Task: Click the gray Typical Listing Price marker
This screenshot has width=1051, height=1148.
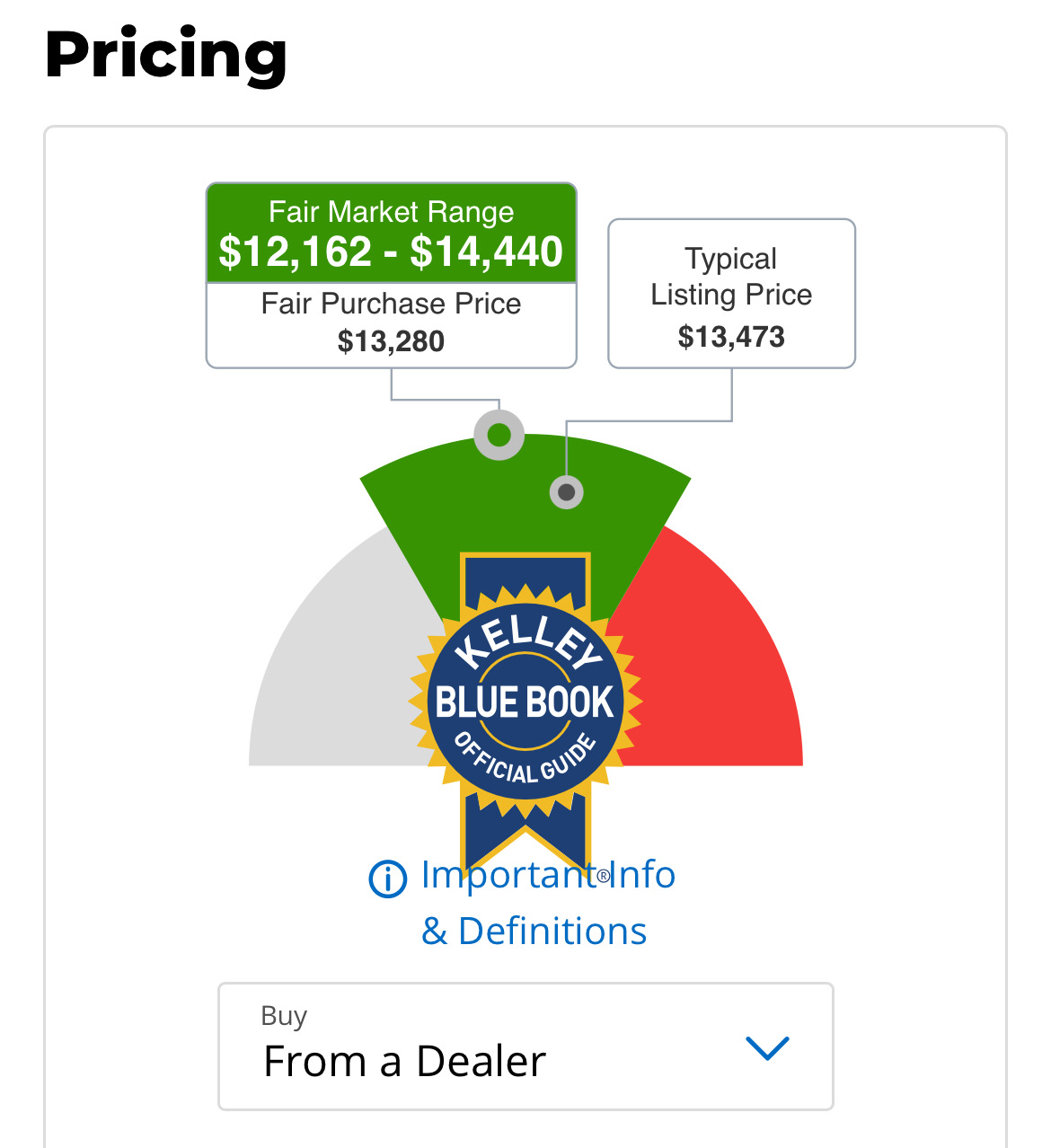Action: coord(566,491)
